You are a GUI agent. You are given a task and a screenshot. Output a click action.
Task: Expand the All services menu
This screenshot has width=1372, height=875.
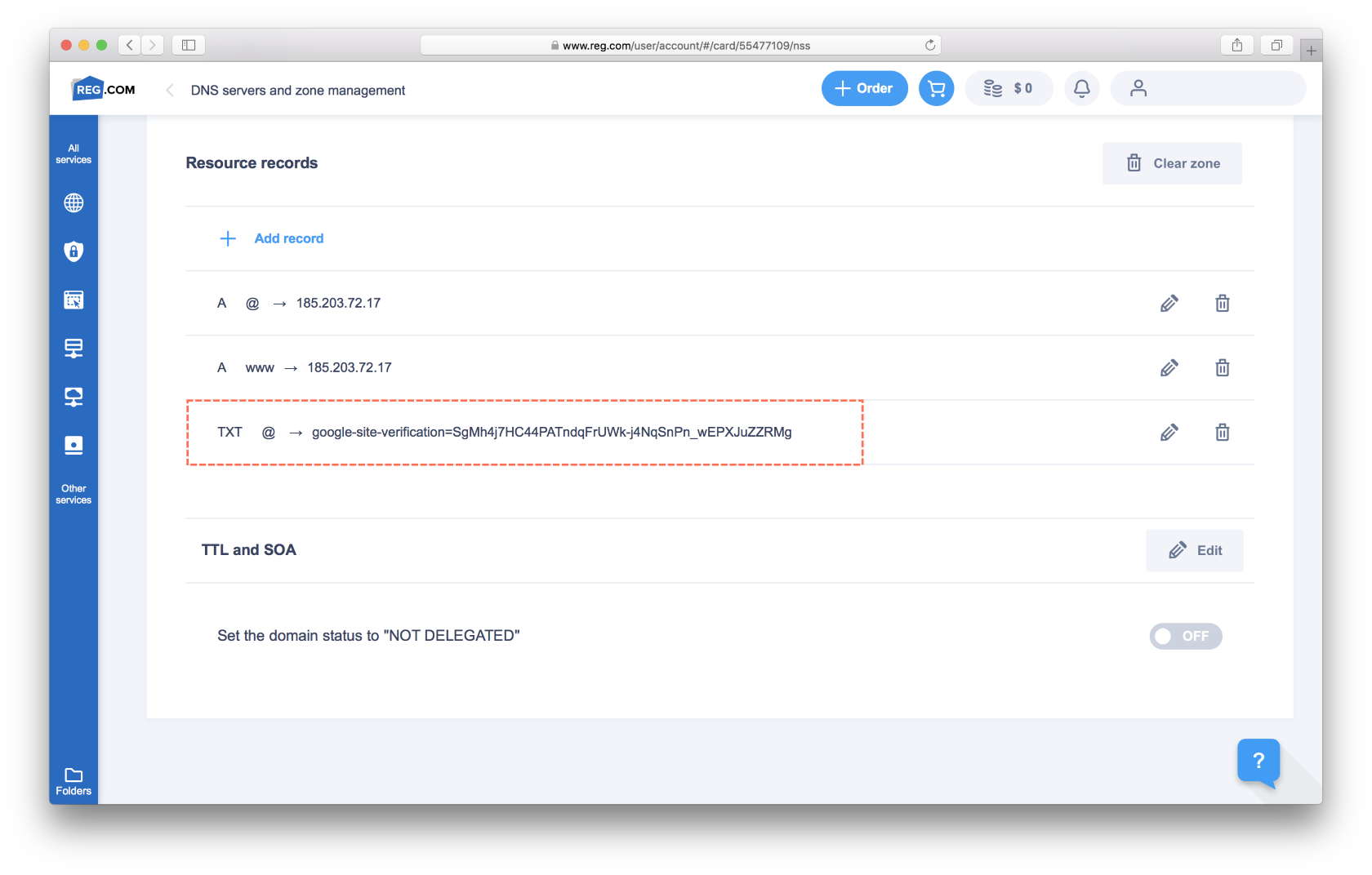(73, 153)
